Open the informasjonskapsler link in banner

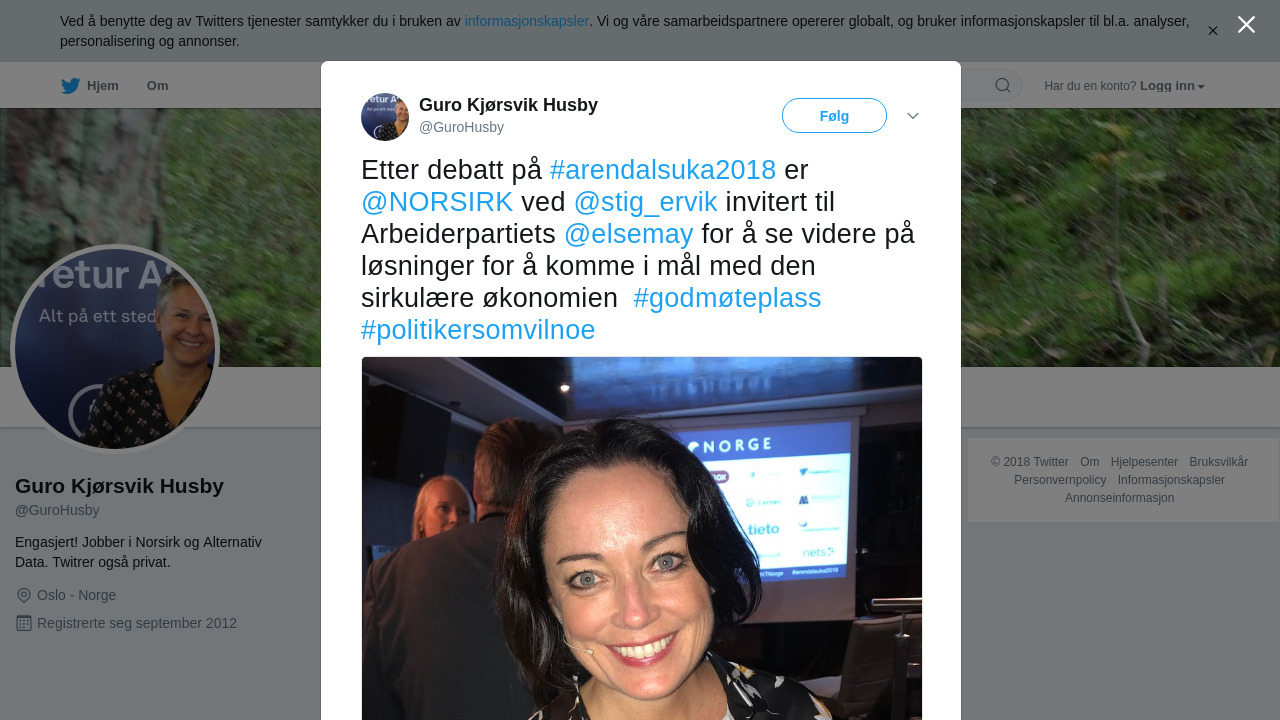pyautogui.click(x=527, y=21)
